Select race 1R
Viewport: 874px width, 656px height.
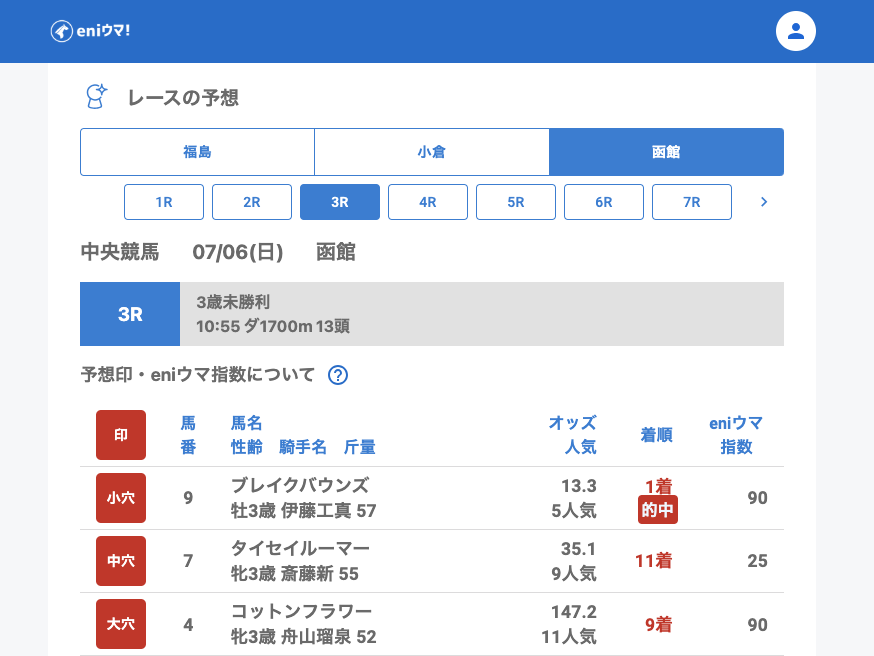(164, 202)
